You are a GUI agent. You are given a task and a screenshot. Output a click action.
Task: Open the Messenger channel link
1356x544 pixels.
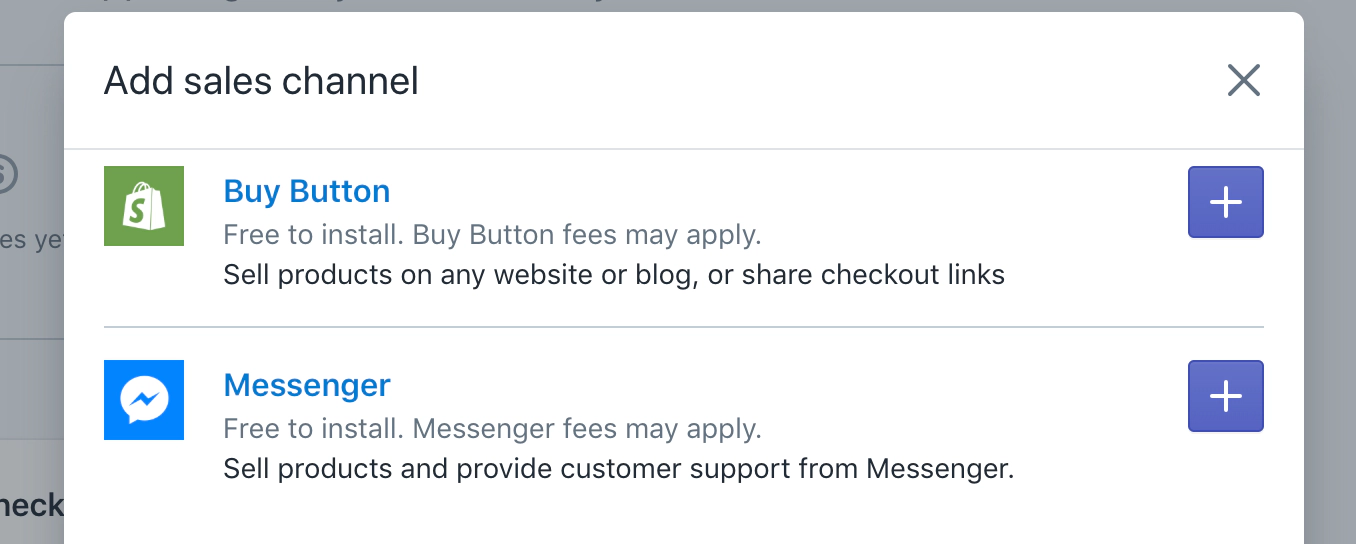click(x=307, y=385)
